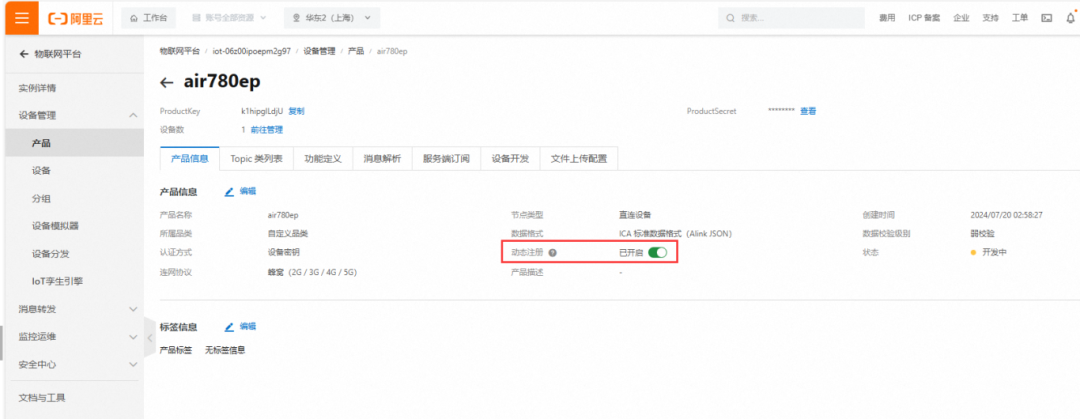The image size is (1080, 419).
Task: Open the 企业 top menu
Action: coord(961,18)
